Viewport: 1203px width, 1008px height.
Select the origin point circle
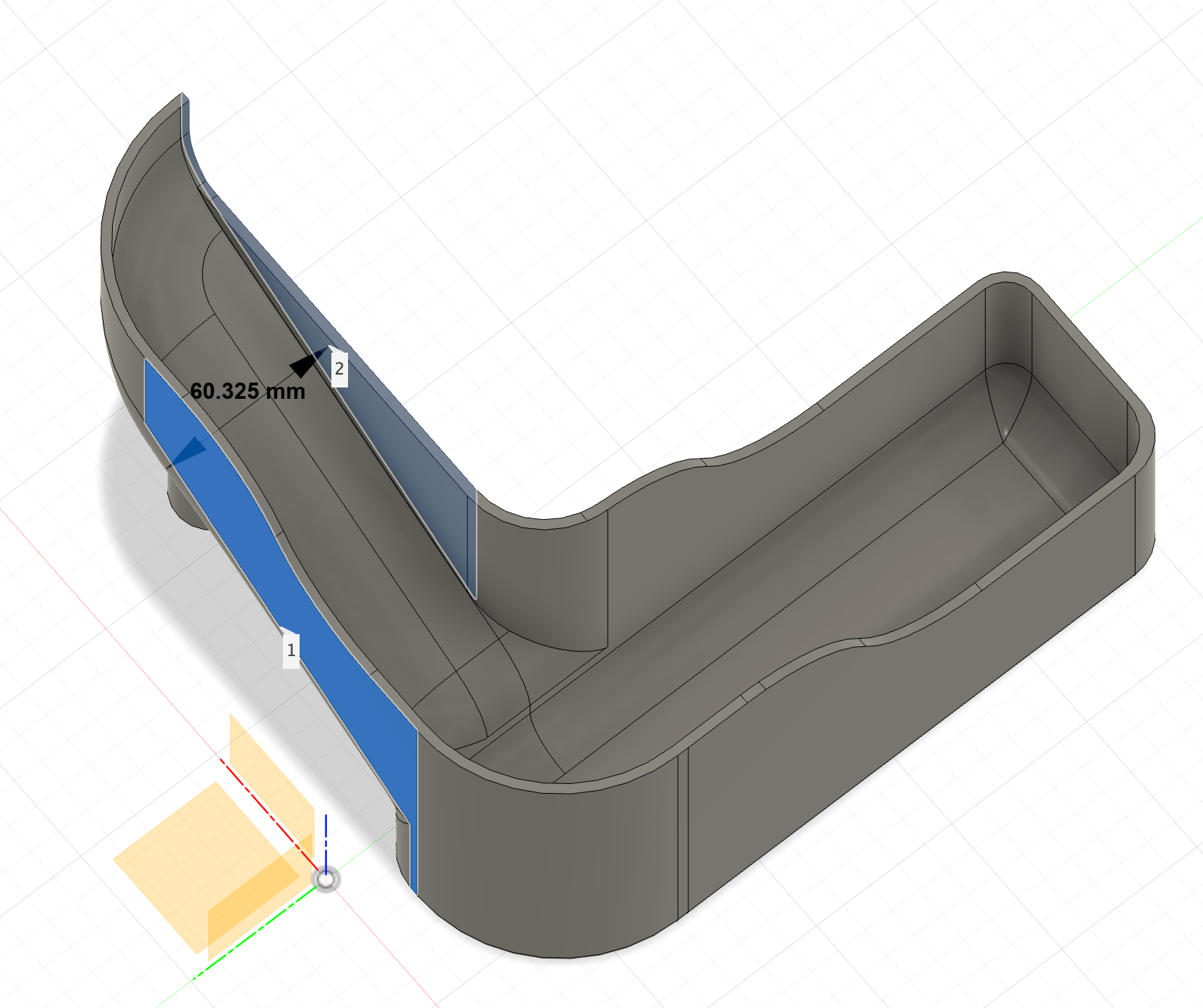click(325, 879)
